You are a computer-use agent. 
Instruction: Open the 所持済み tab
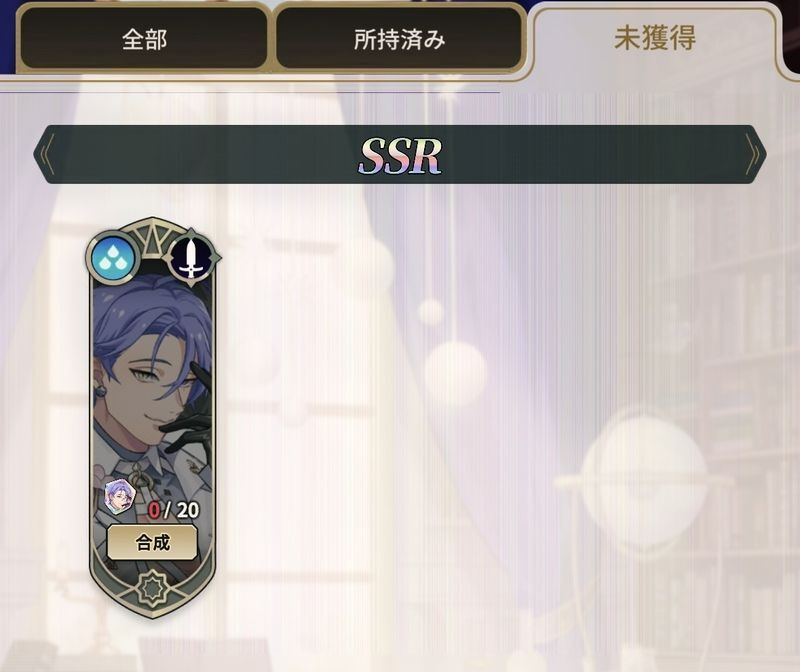click(x=399, y=39)
